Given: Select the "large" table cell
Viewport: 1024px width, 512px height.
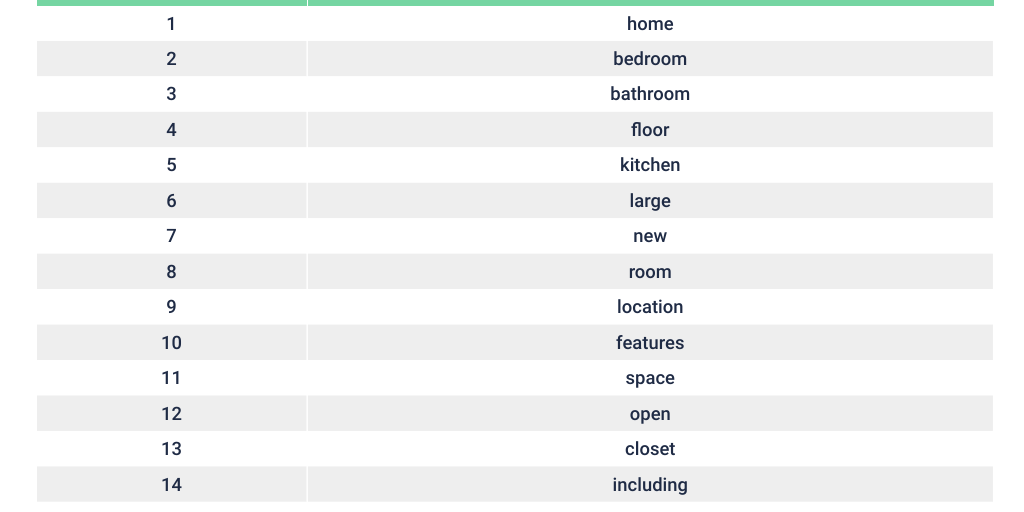Looking at the screenshot, I should tap(650, 201).
